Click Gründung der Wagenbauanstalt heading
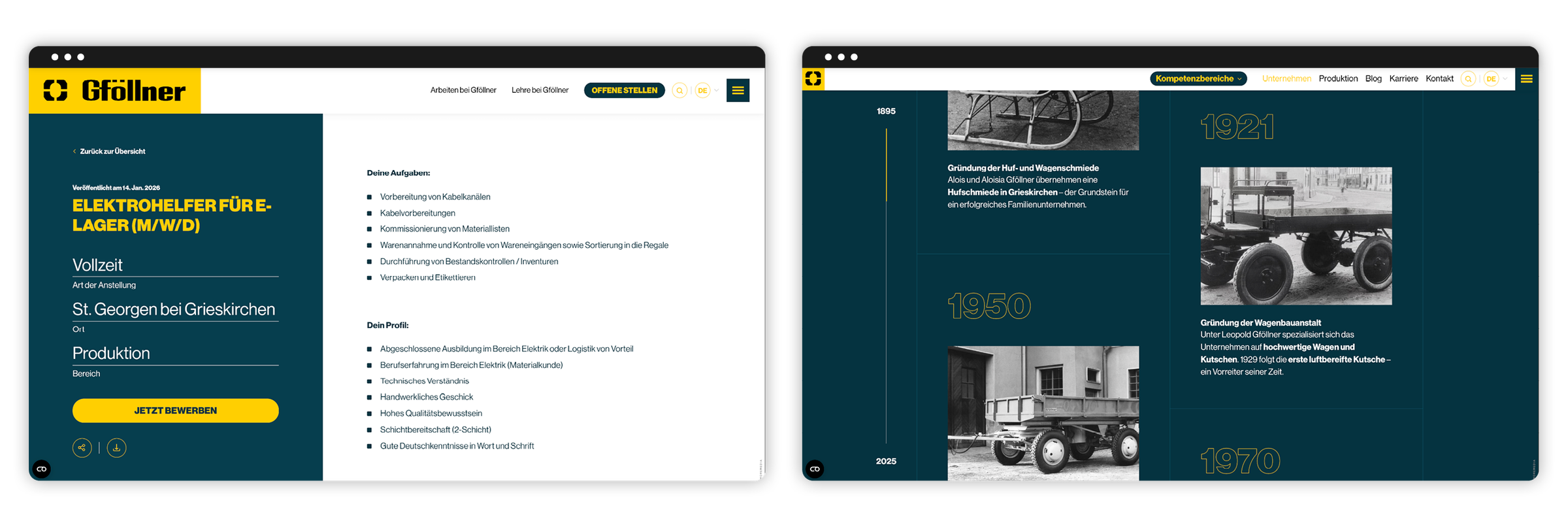 point(1260,323)
